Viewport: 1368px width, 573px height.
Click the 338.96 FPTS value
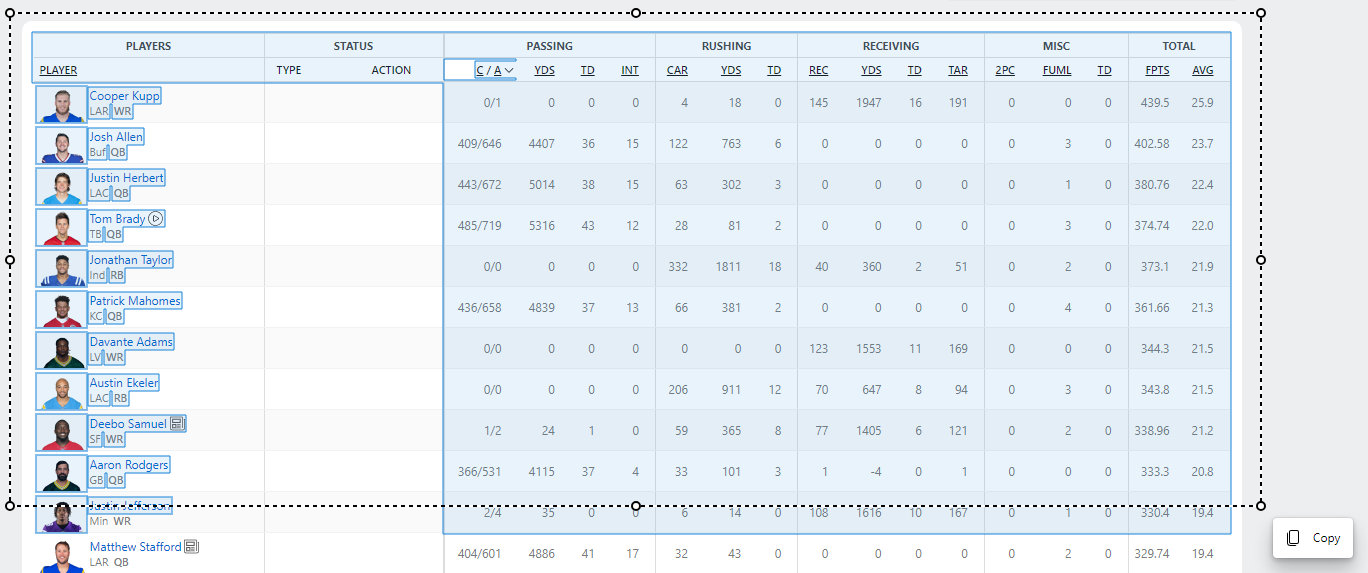1151,431
